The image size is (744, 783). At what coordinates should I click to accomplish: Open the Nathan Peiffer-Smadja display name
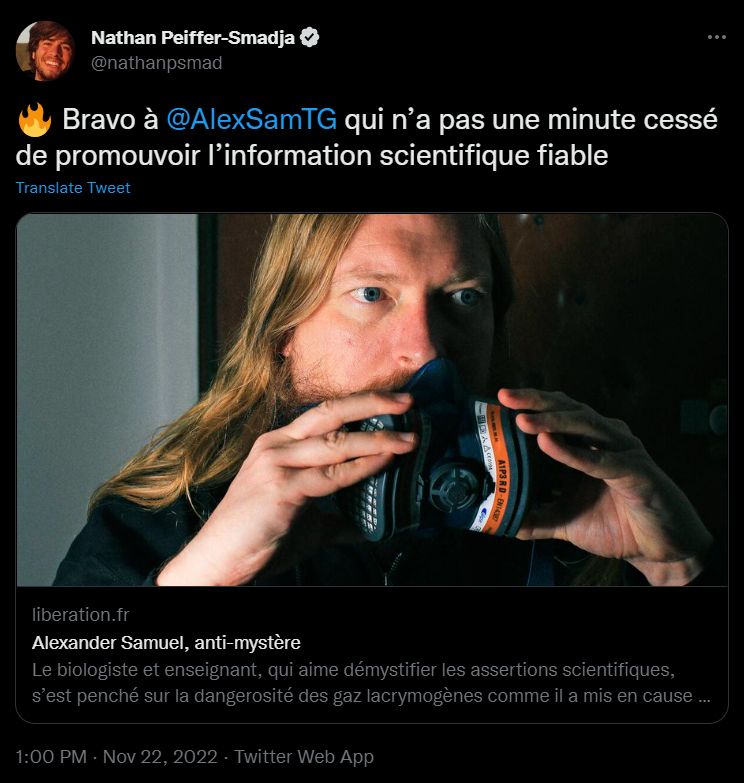point(193,38)
